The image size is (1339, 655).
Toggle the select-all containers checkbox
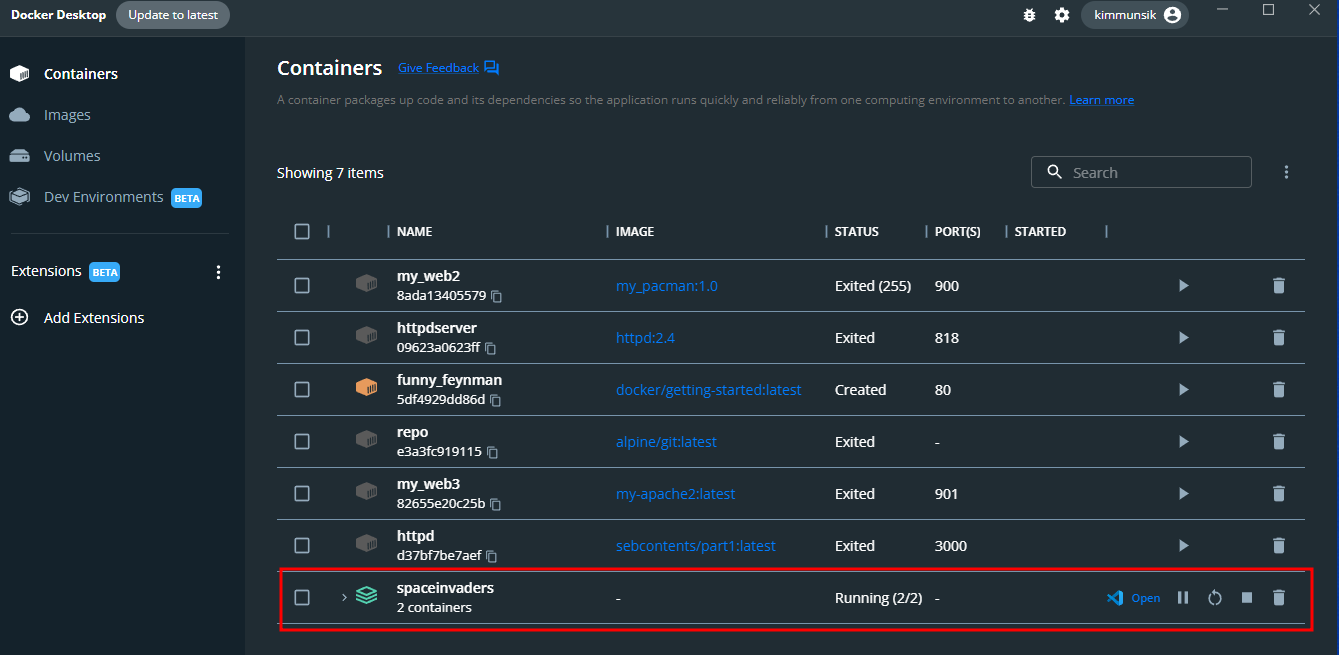coord(302,231)
